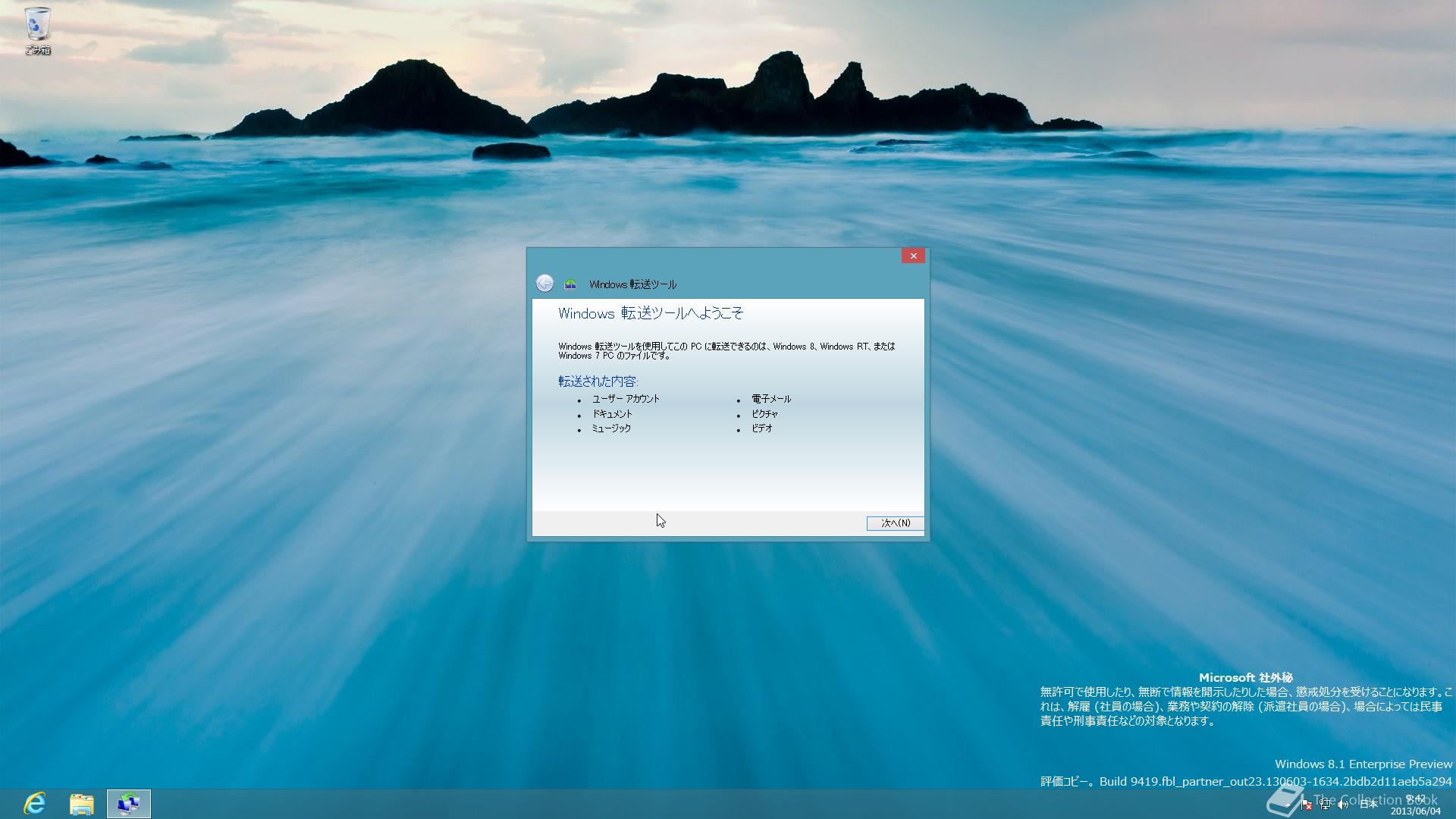1456x819 pixels.
Task: Click the network status tray icon
Action: [1325, 805]
